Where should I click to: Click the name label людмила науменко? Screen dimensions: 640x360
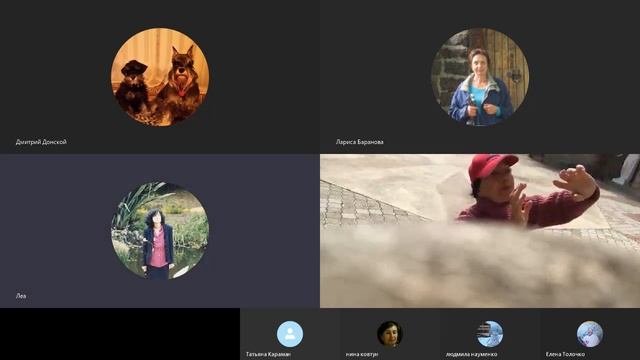pyautogui.click(x=471, y=354)
